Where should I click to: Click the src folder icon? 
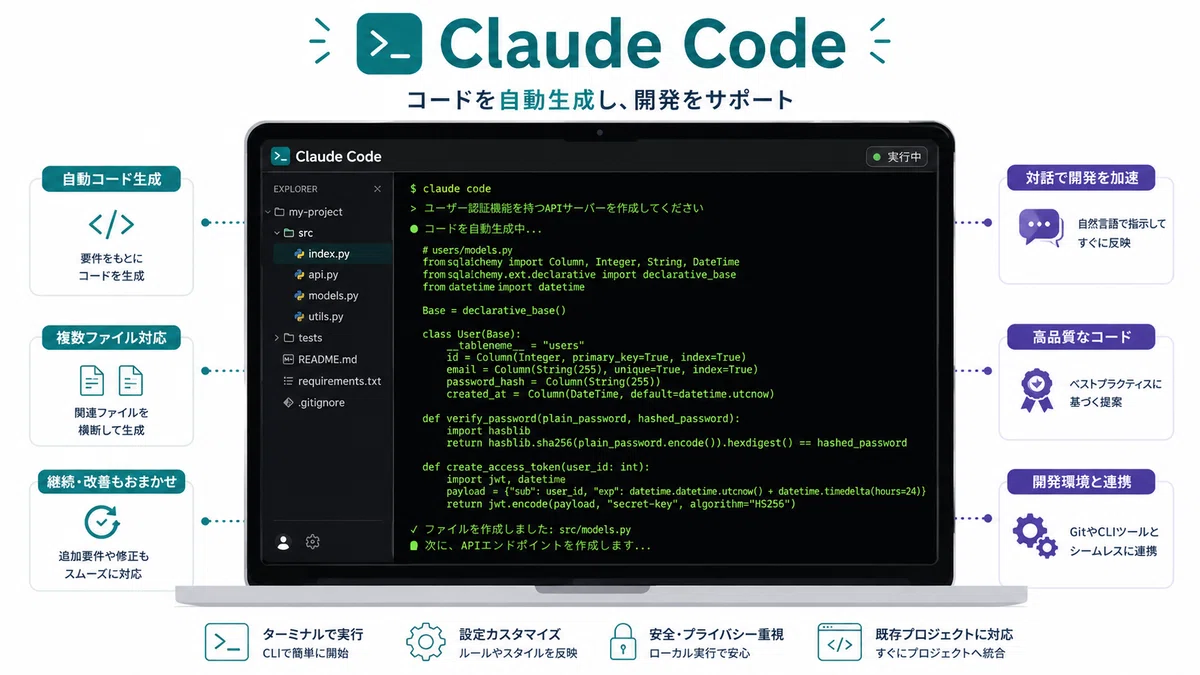(x=289, y=233)
